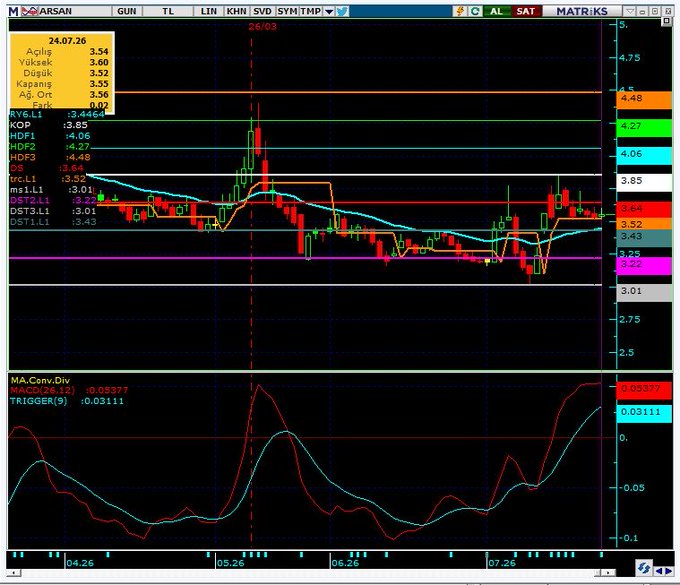Click the red 3.64 price level label

click(644, 209)
